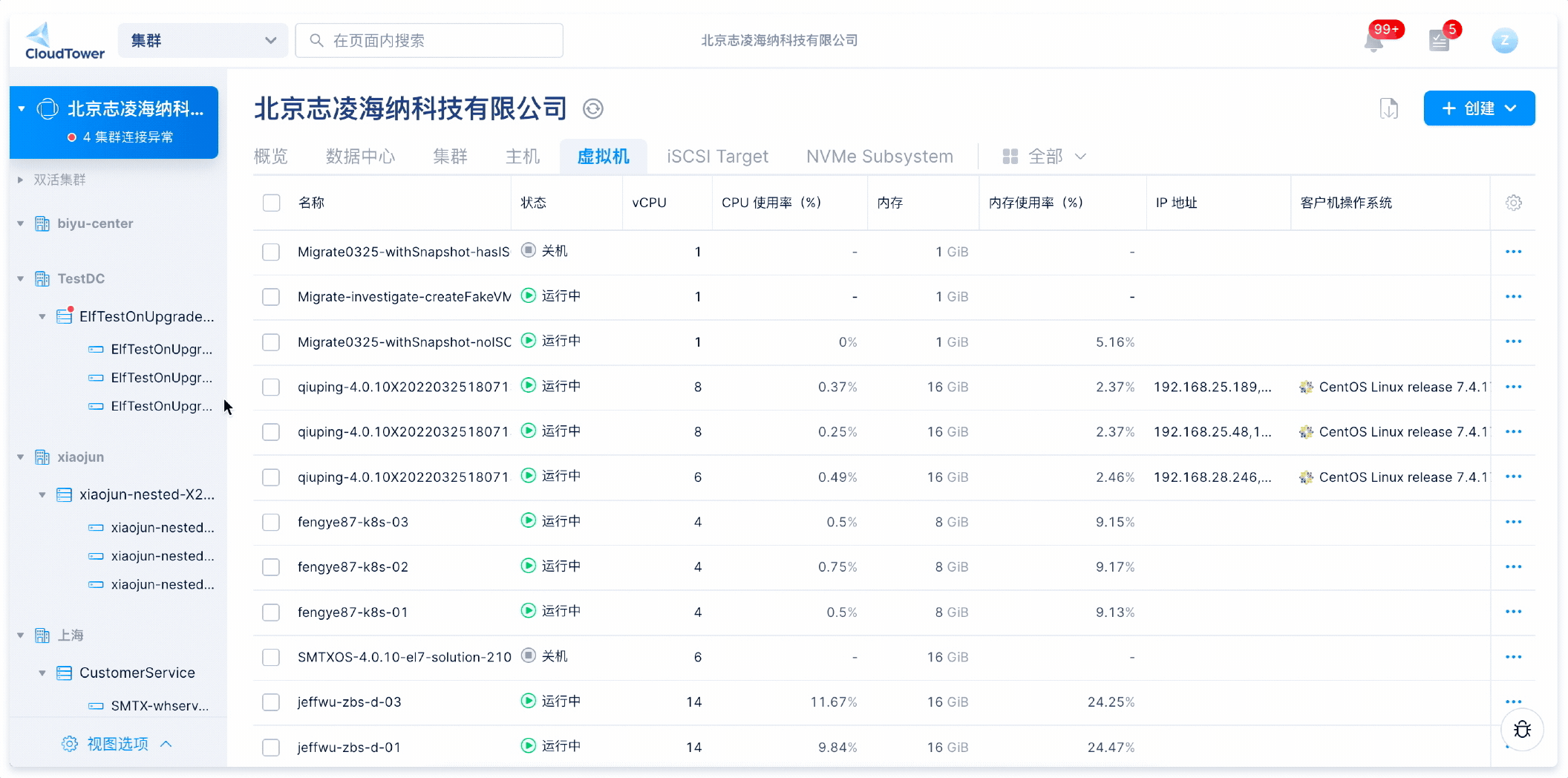Open more actions for Migrate-investigate-createFakeVM row
The image size is (1568, 778).
click(1513, 296)
